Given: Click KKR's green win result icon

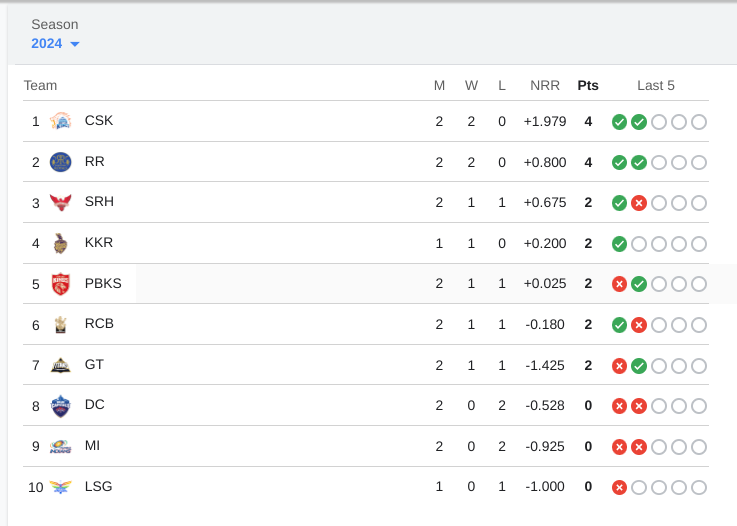Looking at the screenshot, I should [x=619, y=244].
